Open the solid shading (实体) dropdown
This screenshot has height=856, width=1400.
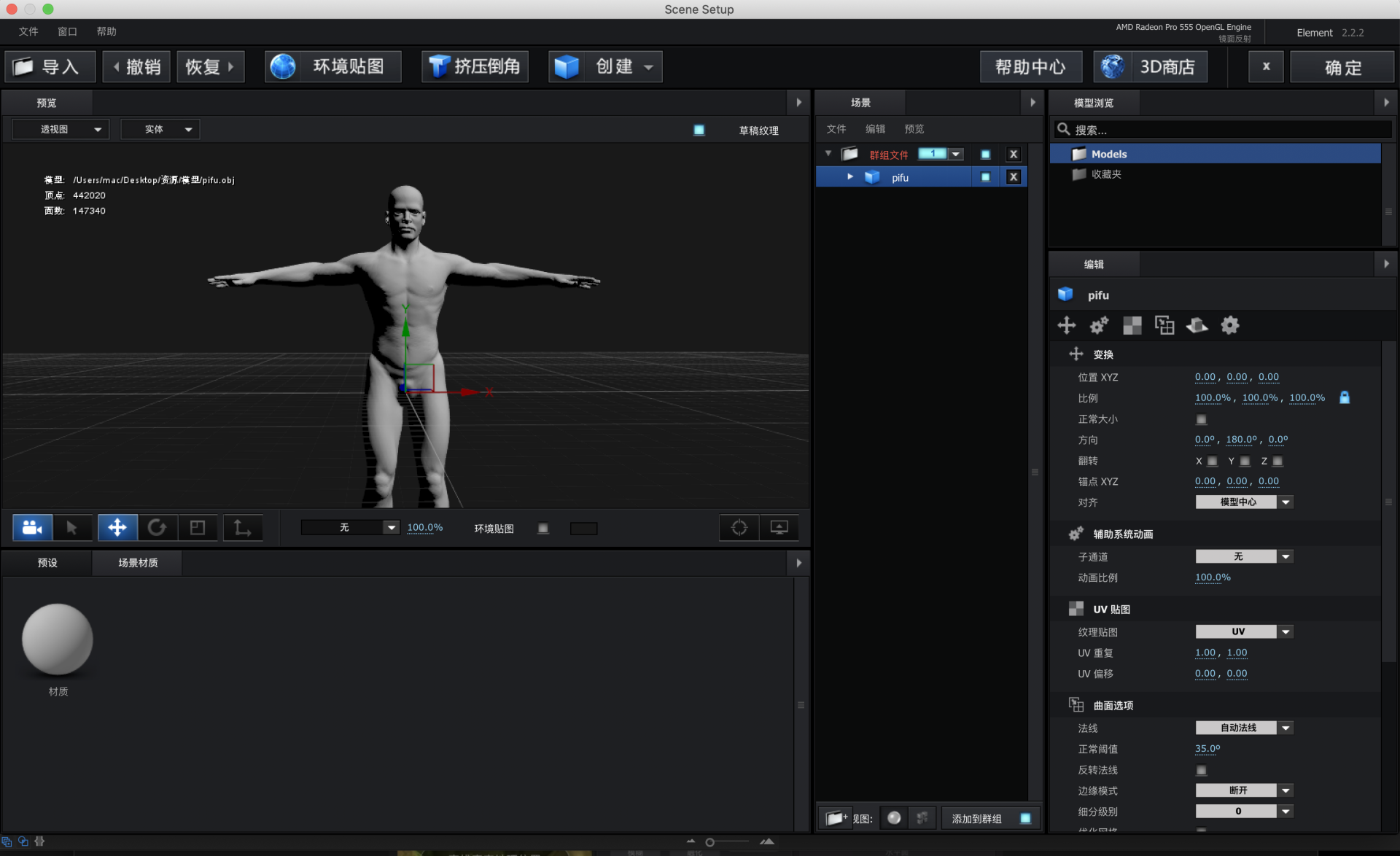(x=160, y=129)
